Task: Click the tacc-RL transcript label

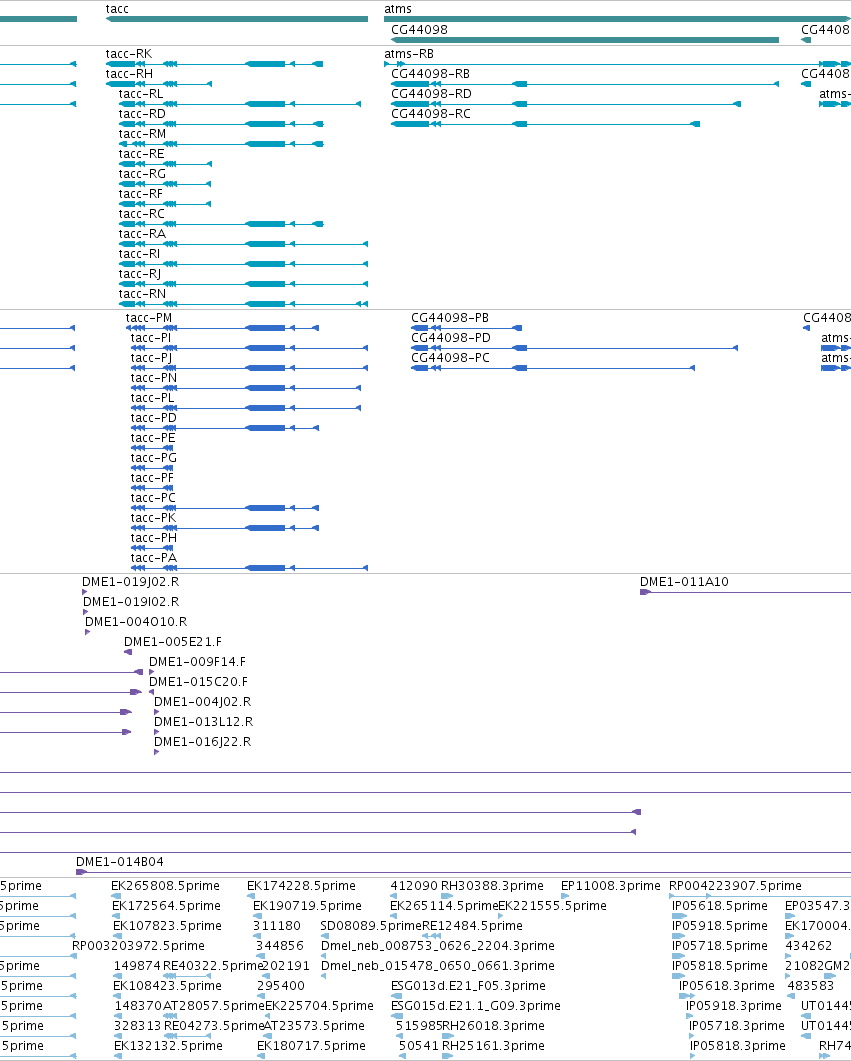Action: click(141, 94)
